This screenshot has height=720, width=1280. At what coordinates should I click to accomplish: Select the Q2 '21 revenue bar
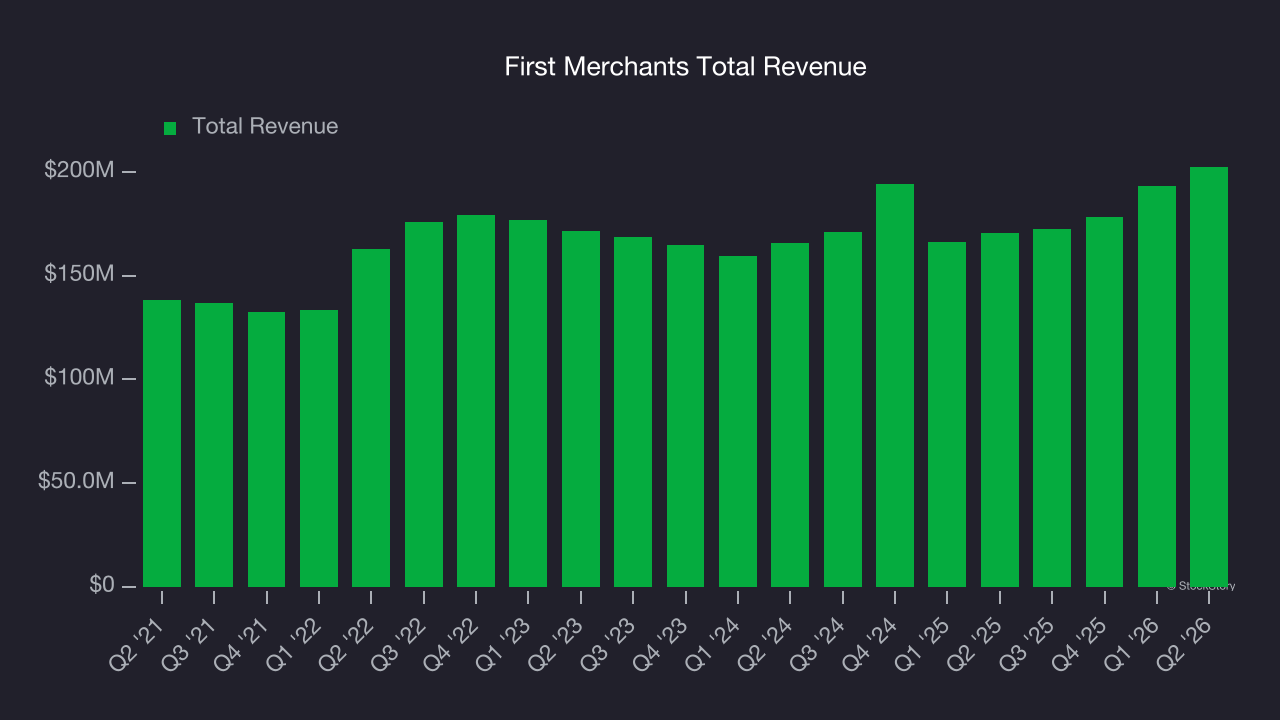(162, 443)
